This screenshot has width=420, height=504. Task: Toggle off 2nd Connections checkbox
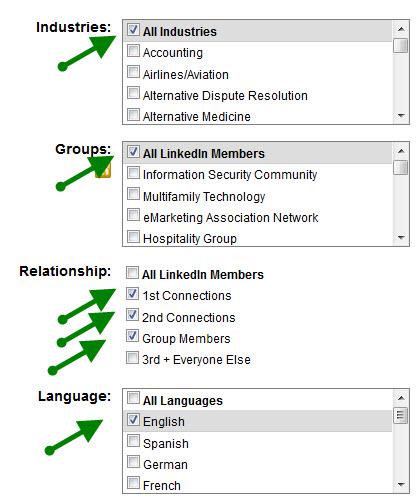tap(132, 315)
